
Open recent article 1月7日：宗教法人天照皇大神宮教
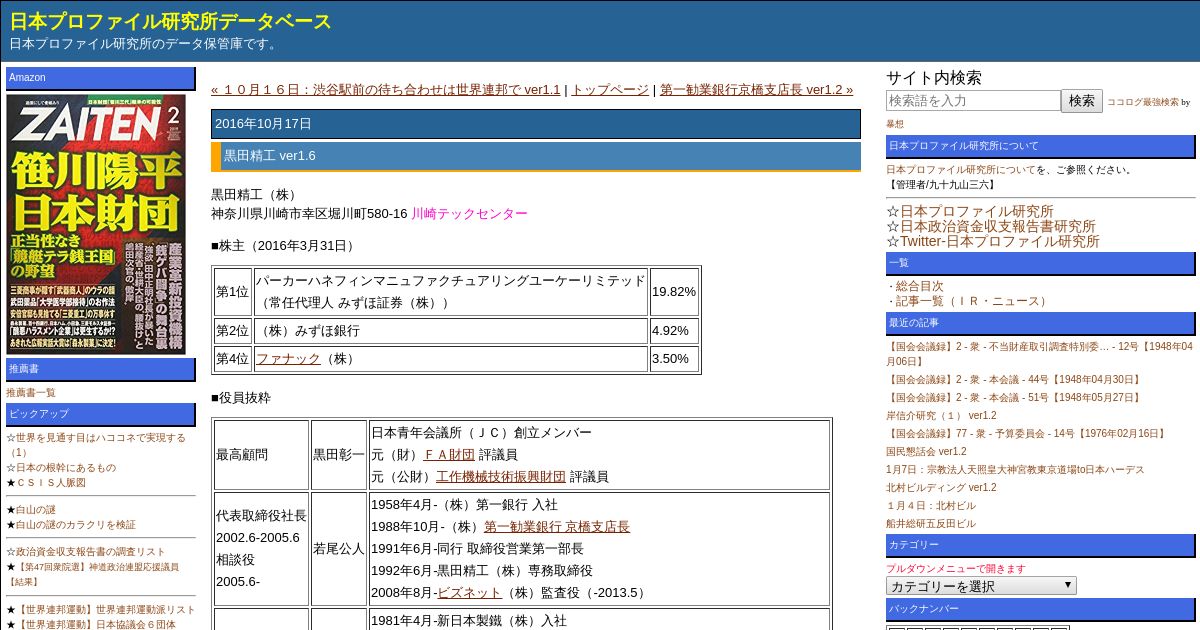(1015, 470)
